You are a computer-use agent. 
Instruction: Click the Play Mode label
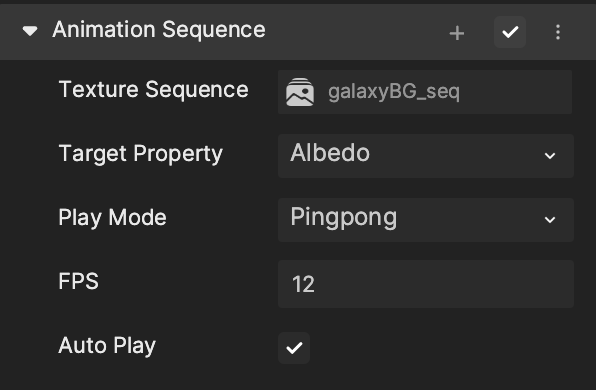coord(113,218)
